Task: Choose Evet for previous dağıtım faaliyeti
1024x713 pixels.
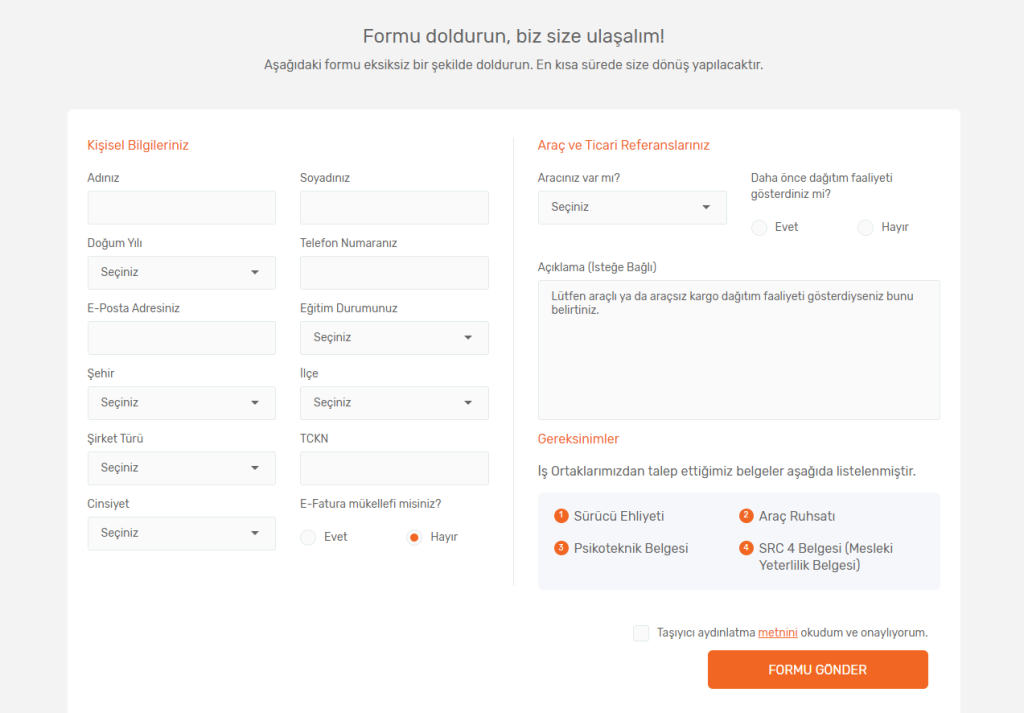Action: click(x=759, y=227)
